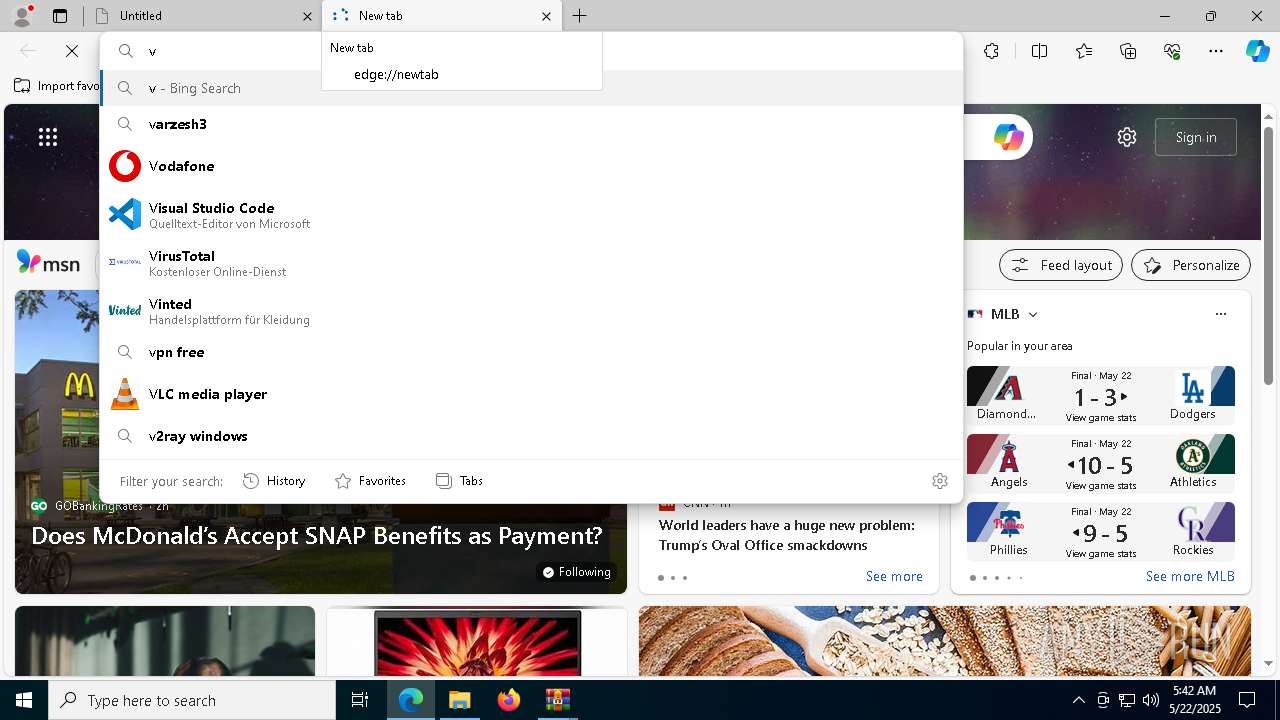This screenshot has width=1280, height=720.
Task: Open the bread and grains image card
Action: point(945,641)
